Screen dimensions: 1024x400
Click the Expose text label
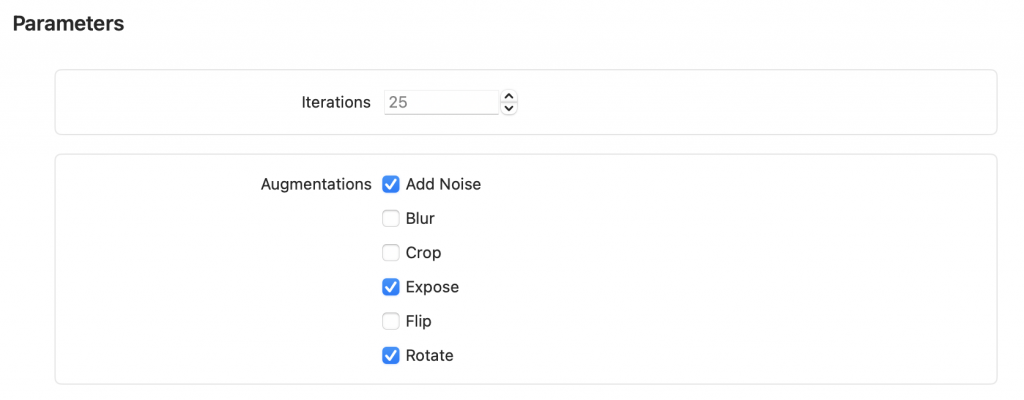[432, 287]
